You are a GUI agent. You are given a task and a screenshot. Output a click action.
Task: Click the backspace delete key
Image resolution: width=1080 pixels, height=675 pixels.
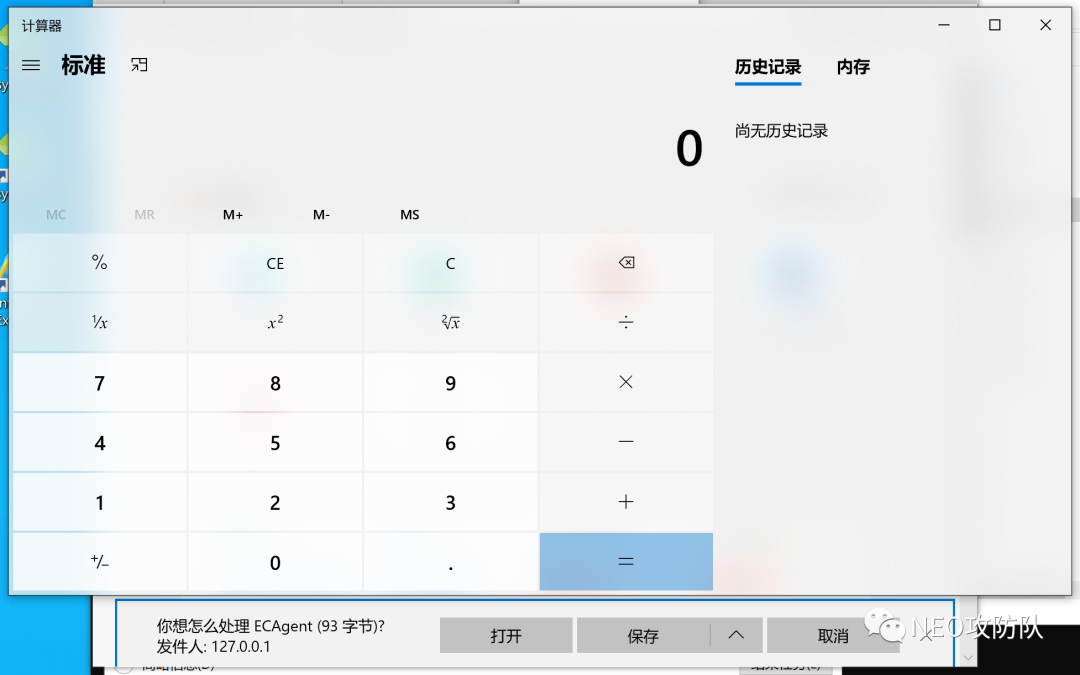[x=626, y=262]
